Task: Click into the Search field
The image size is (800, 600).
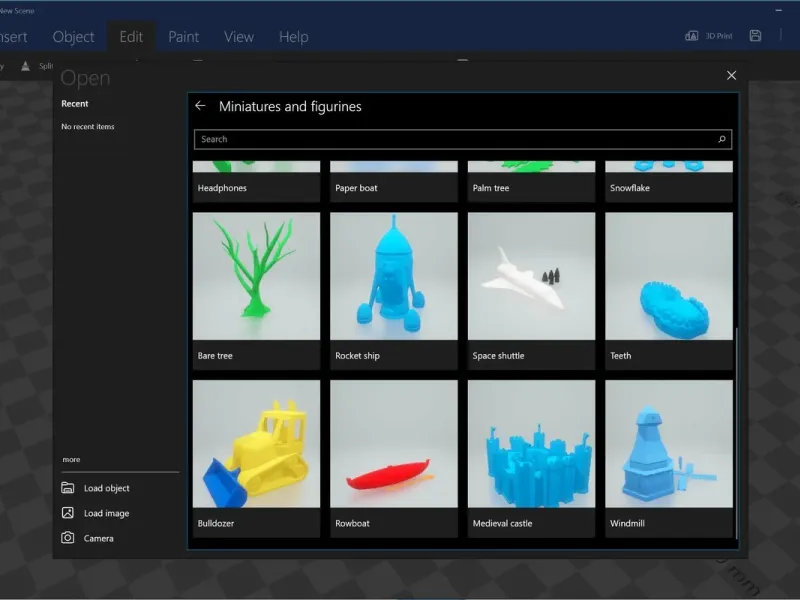Action: click(x=463, y=139)
